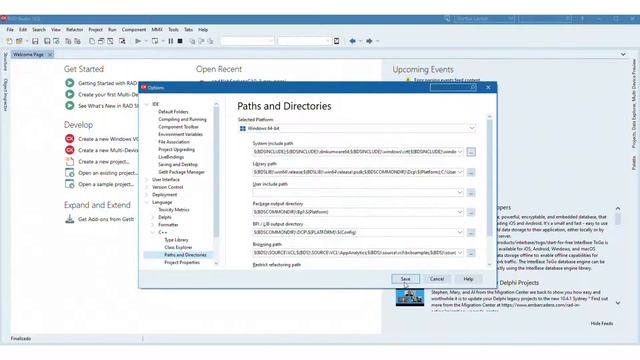Click the Open project folder toolbar icon

19,41
